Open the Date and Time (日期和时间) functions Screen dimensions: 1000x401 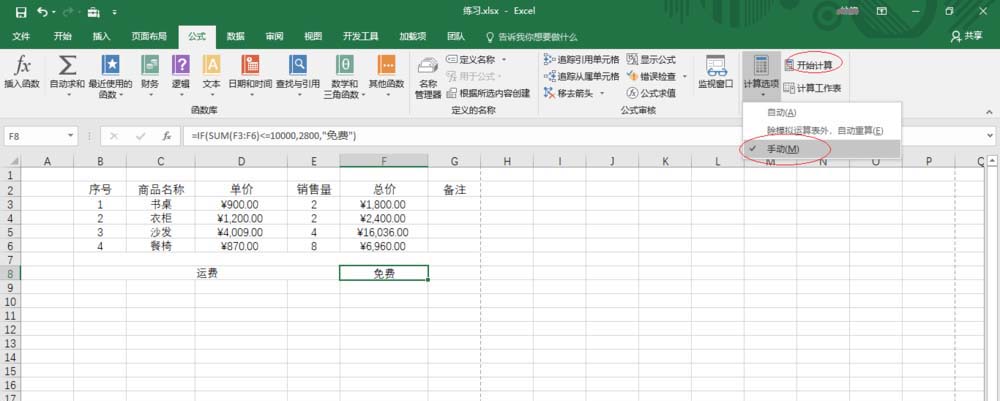click(250, 72)
